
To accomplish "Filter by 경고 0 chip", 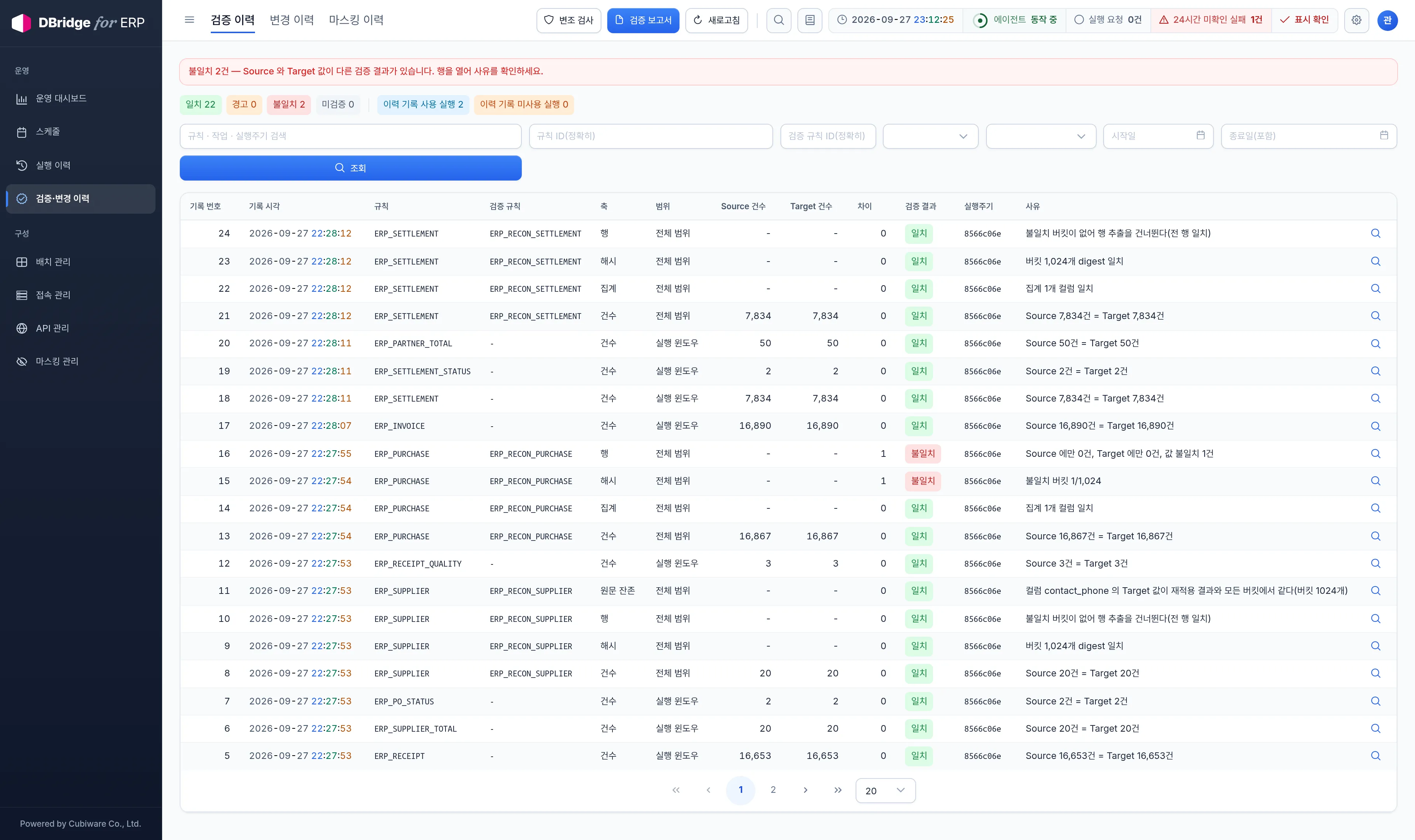I will (244, 105).
